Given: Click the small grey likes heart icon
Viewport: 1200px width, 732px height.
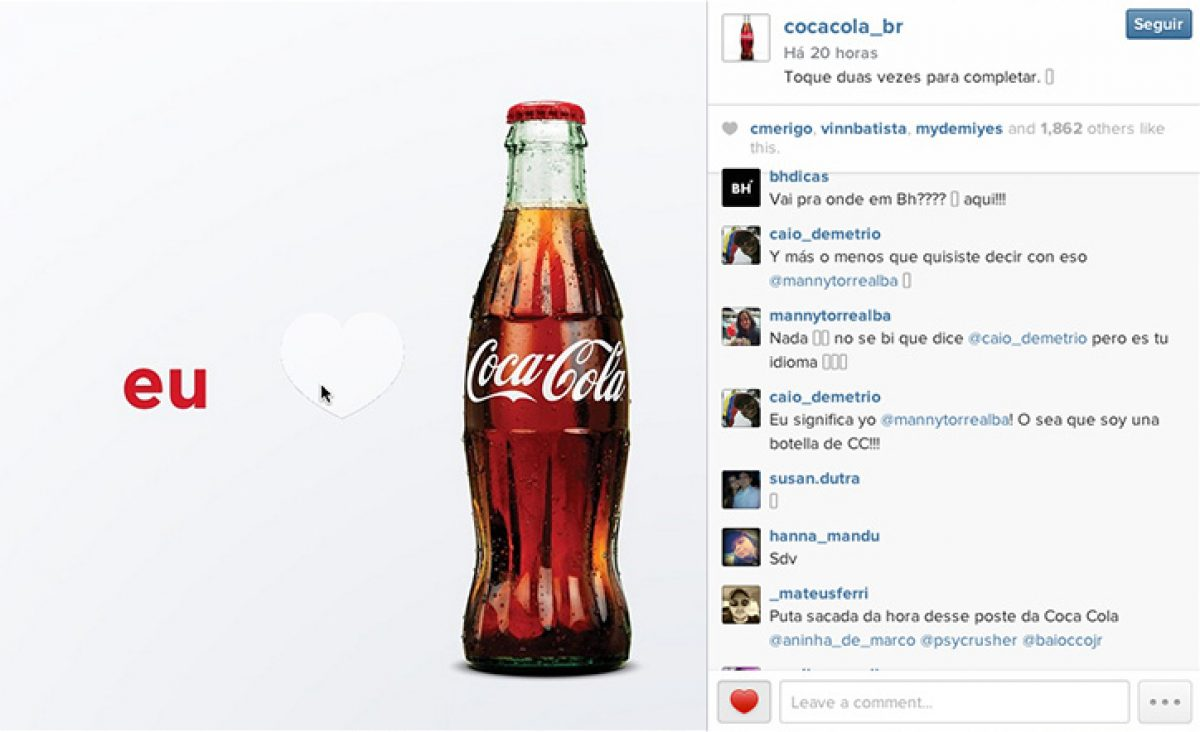Looking at the screenshot, I should click(x=730, y=128).
